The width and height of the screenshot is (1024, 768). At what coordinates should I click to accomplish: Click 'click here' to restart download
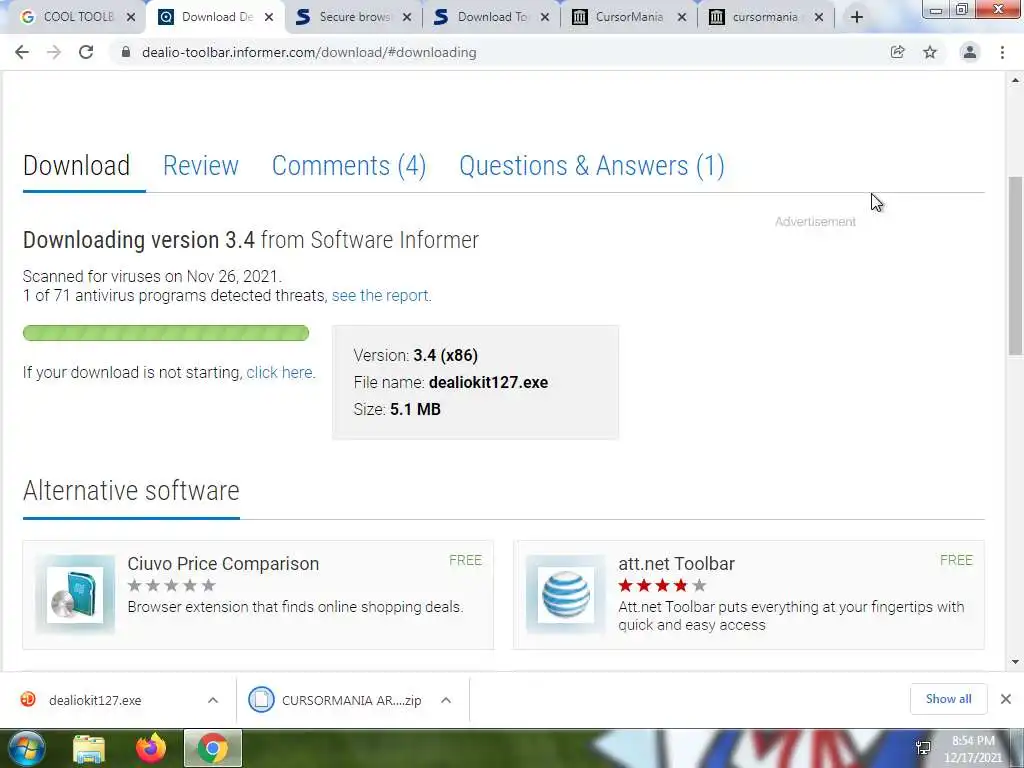point(280,372)
